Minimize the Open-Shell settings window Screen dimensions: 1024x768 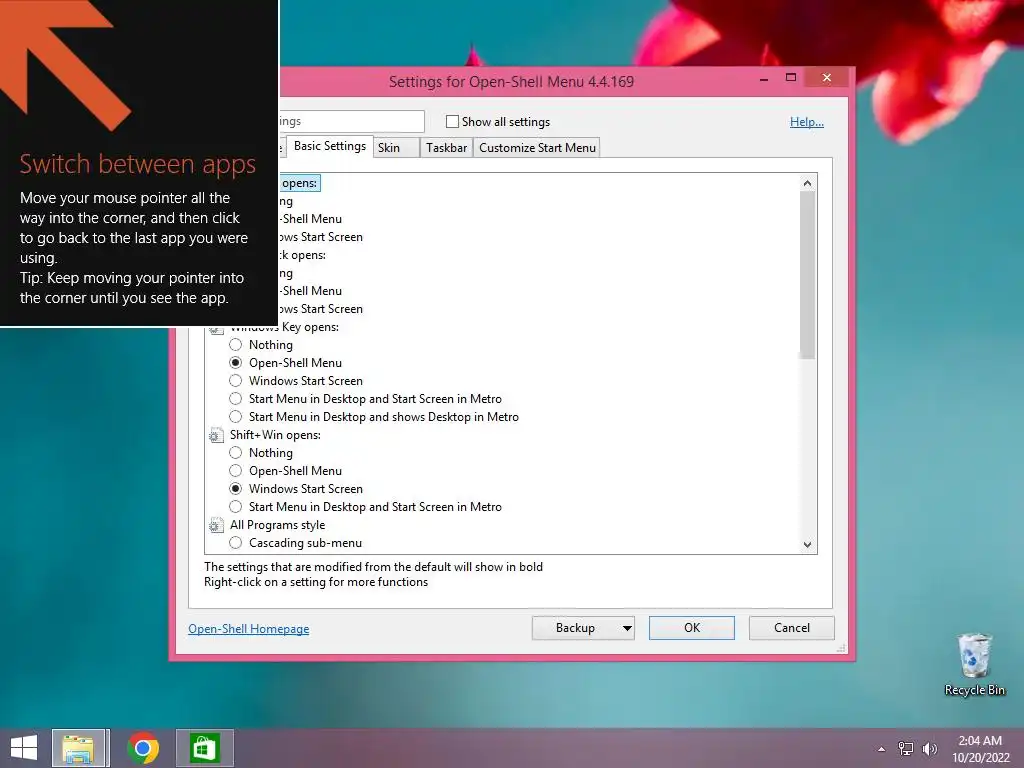click(764, 79)
